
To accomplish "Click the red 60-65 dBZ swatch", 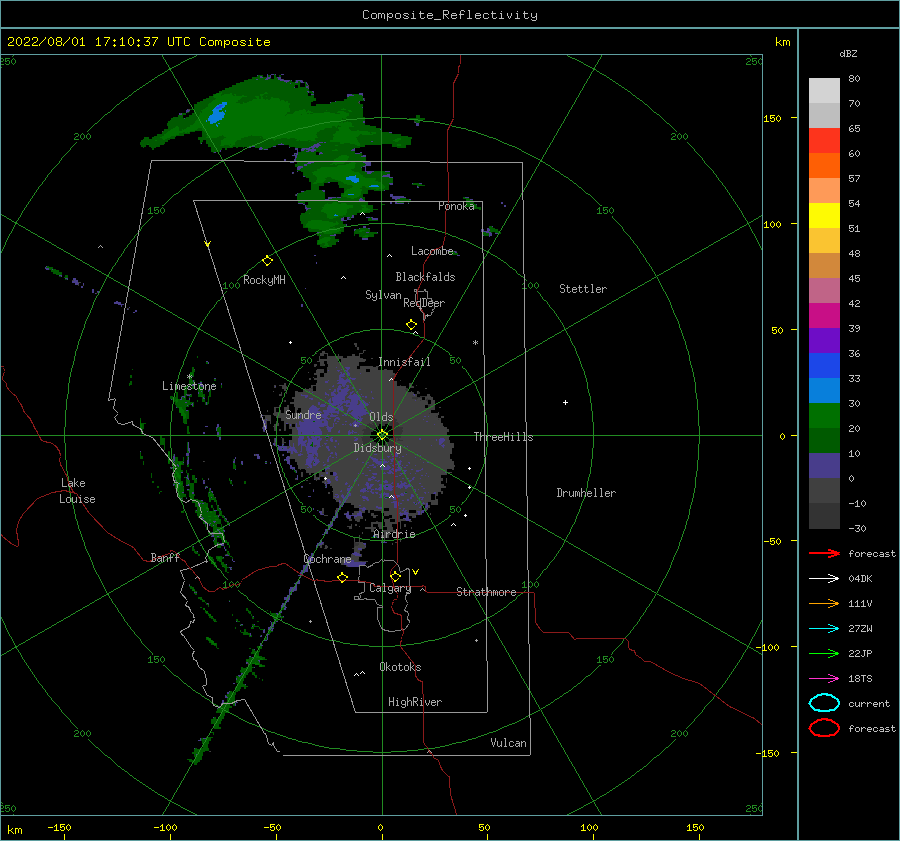I will (824, 141).
